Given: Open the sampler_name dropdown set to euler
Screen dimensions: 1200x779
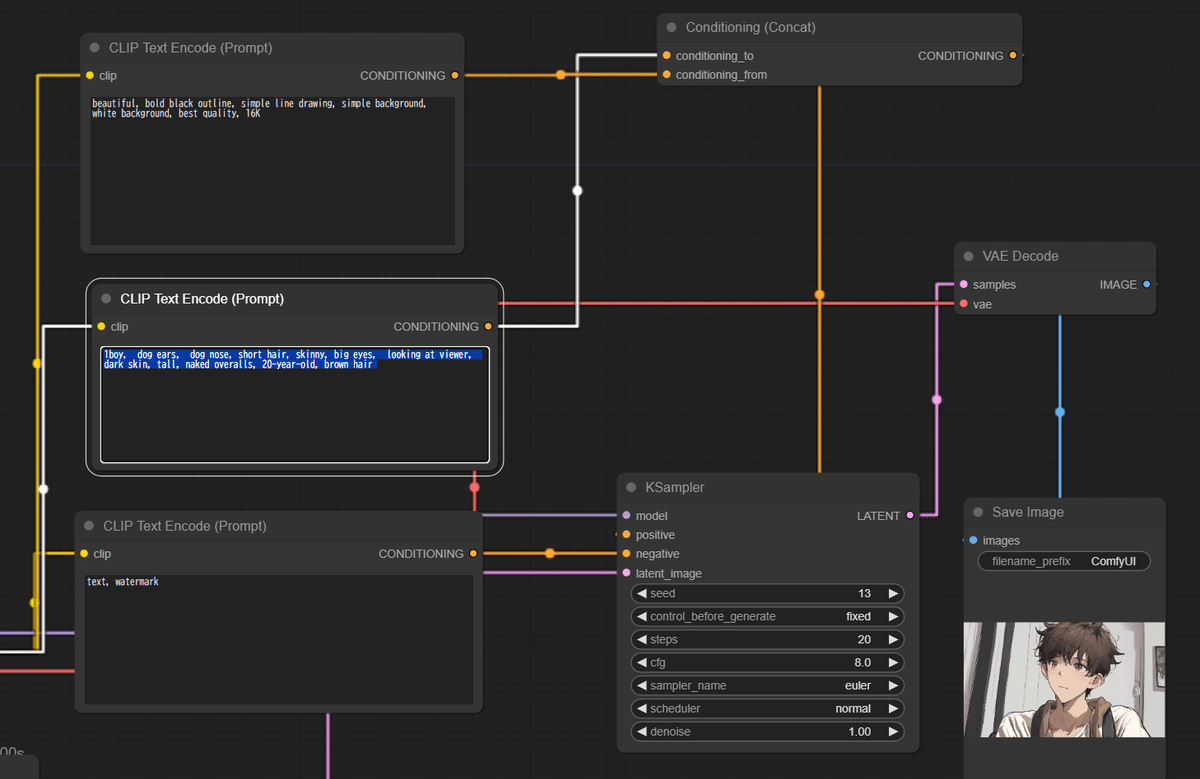Looking at the screenshot, I should [x=767, y=686].
